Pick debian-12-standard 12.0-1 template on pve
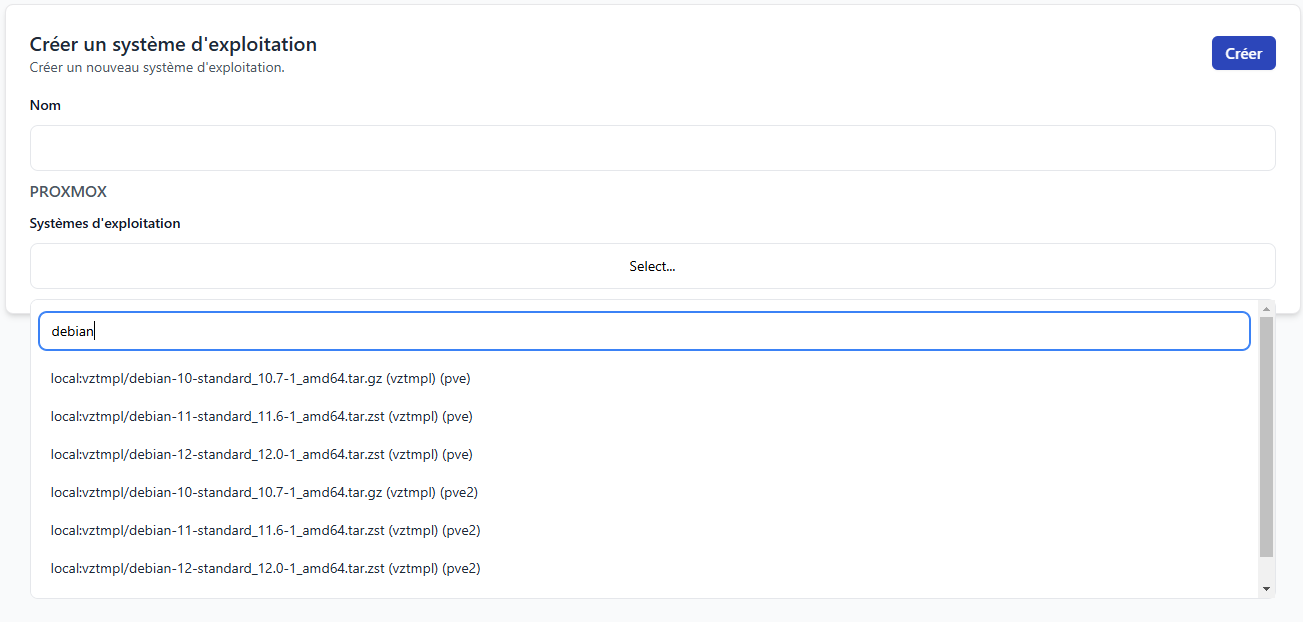Image resolution: width=1303 pixels, height=622 pixels. pos(261,455)
